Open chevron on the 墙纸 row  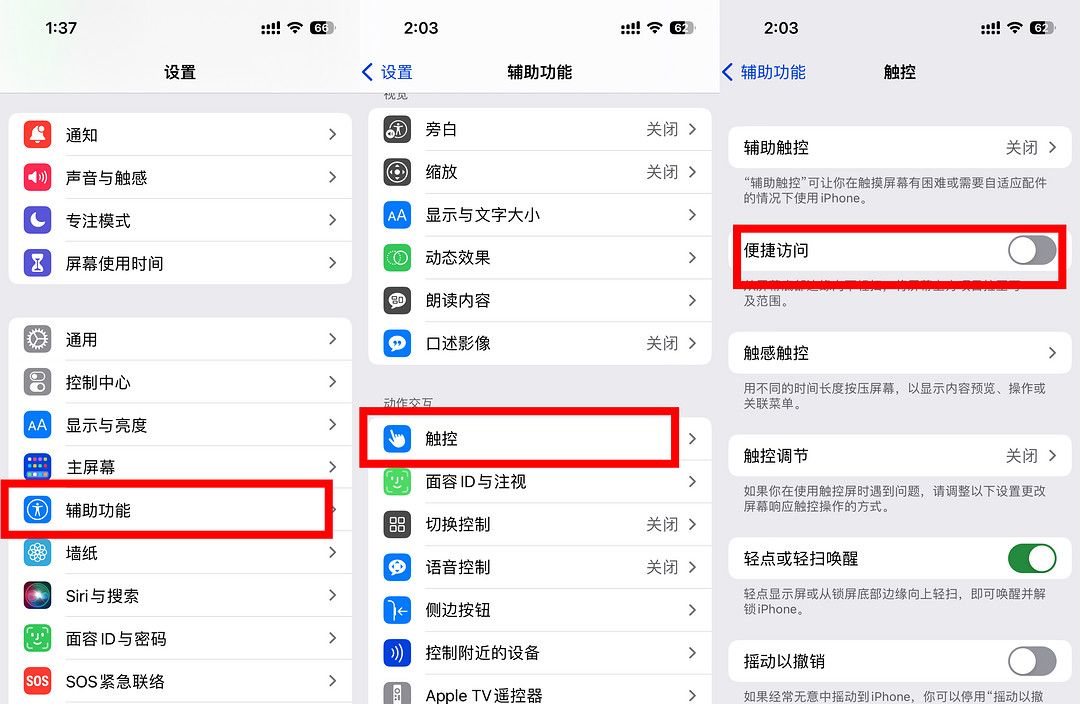pos(333,552)
